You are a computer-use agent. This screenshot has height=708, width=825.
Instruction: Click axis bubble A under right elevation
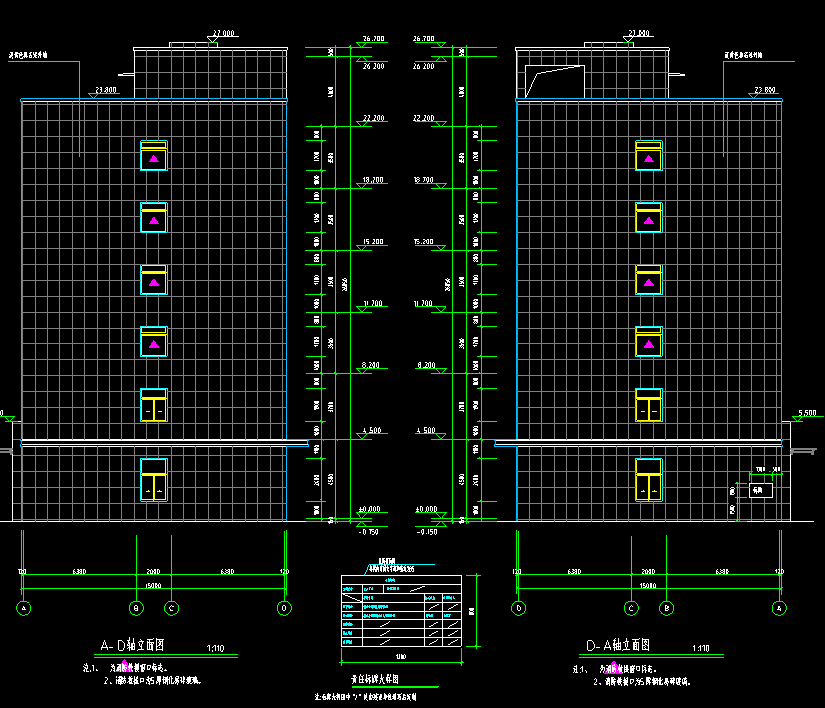point(779,607)
